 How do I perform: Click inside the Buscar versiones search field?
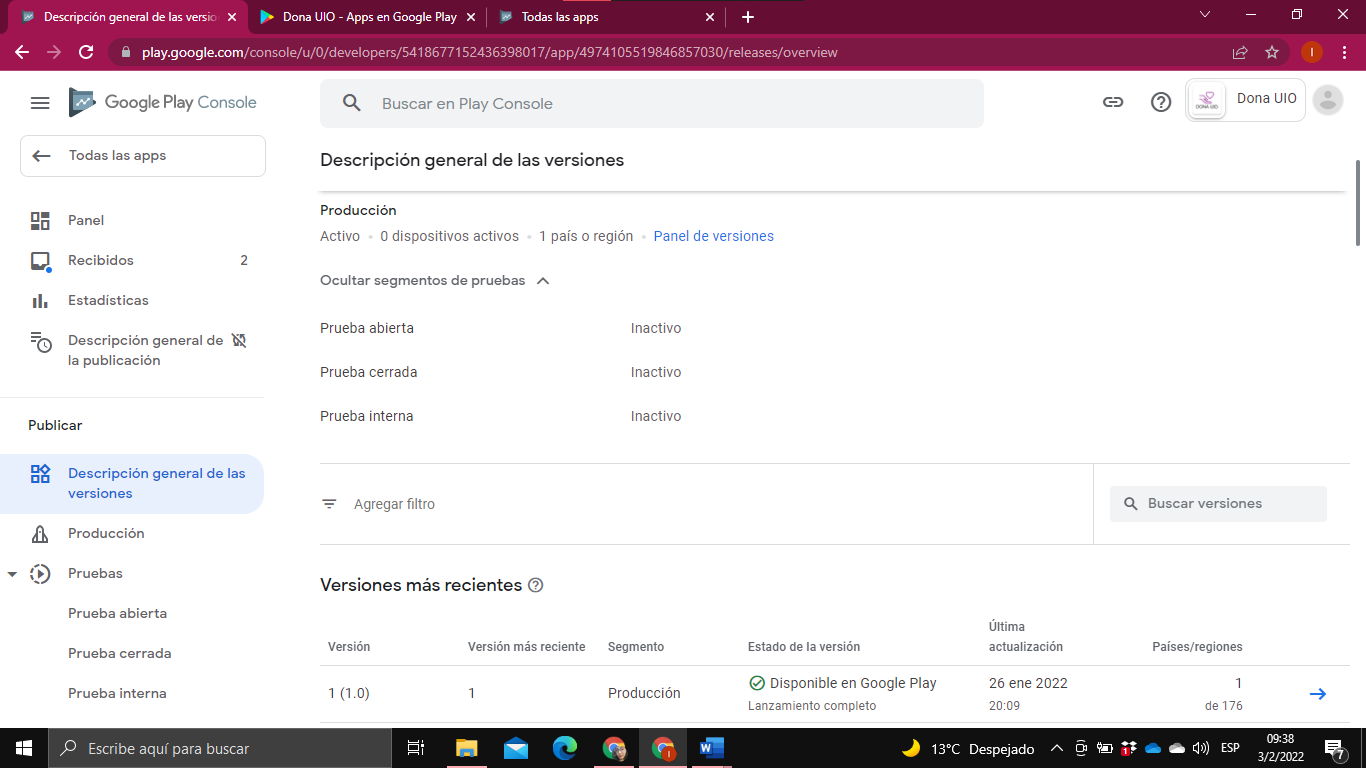[x=1218, y=503]
